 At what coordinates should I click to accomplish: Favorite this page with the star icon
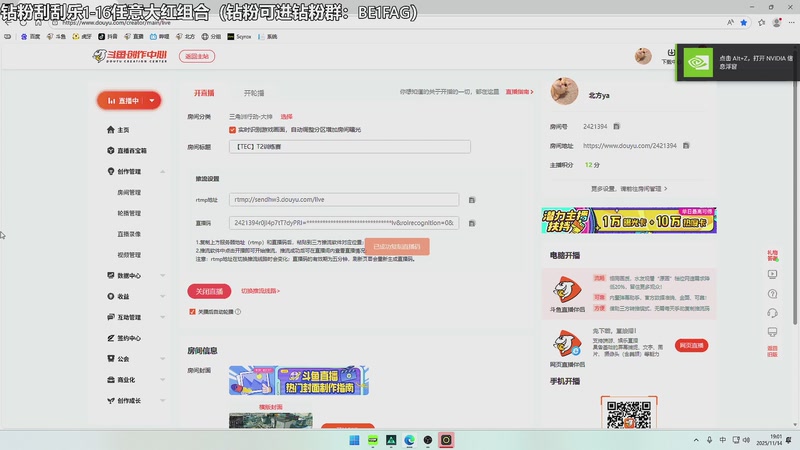[744, 22]
